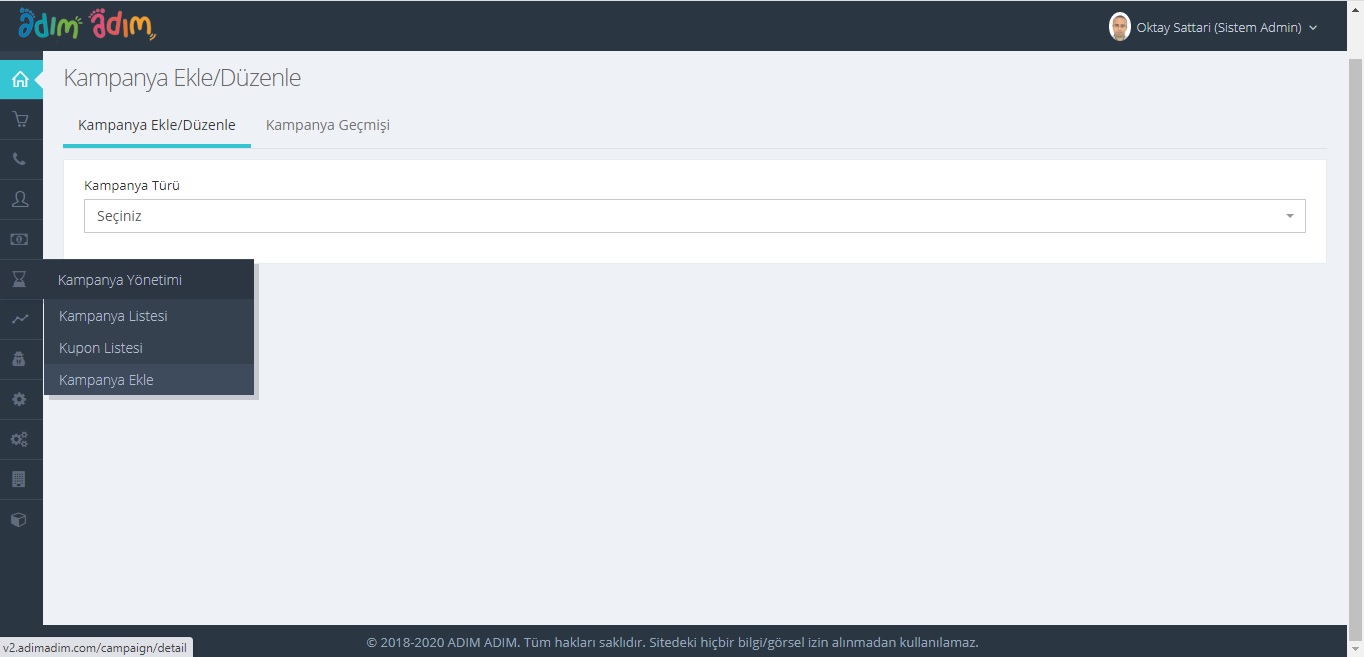The image size is (1364, 657).
Task: Click the building icon in sidebar
Action: (x=20, y=479)
